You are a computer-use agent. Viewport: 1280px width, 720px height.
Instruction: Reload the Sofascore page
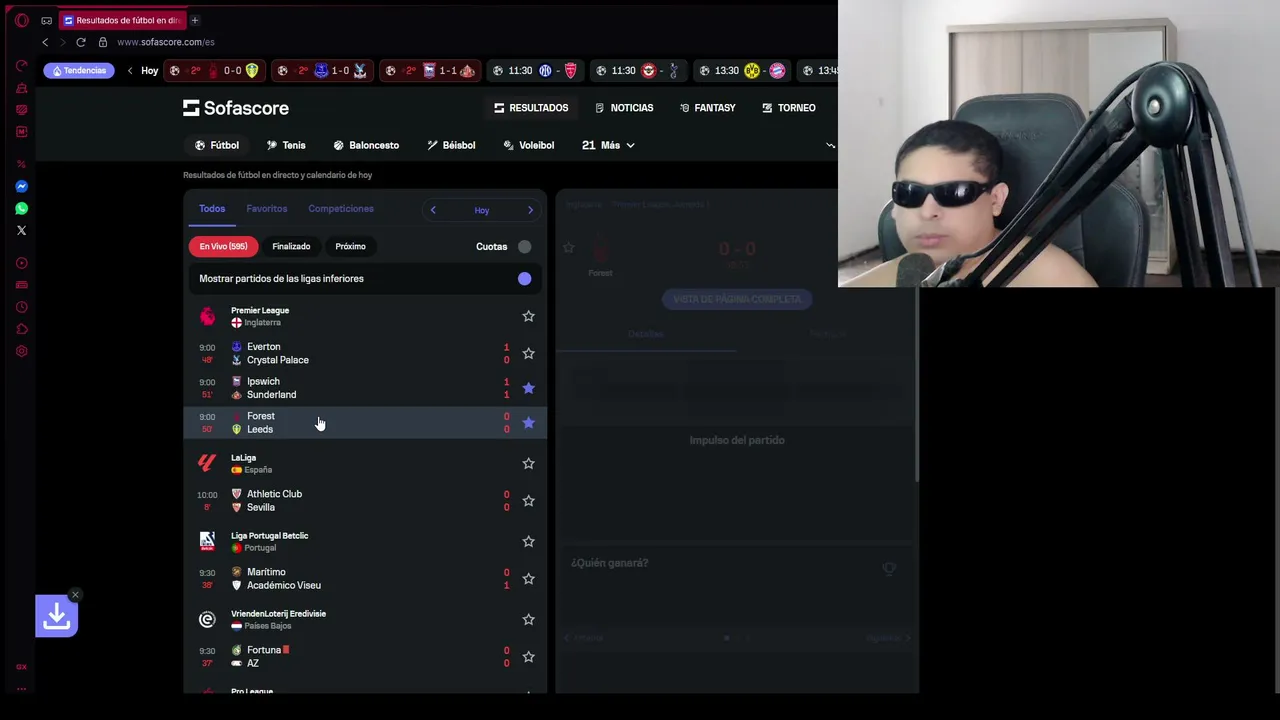tap(81, 42)
